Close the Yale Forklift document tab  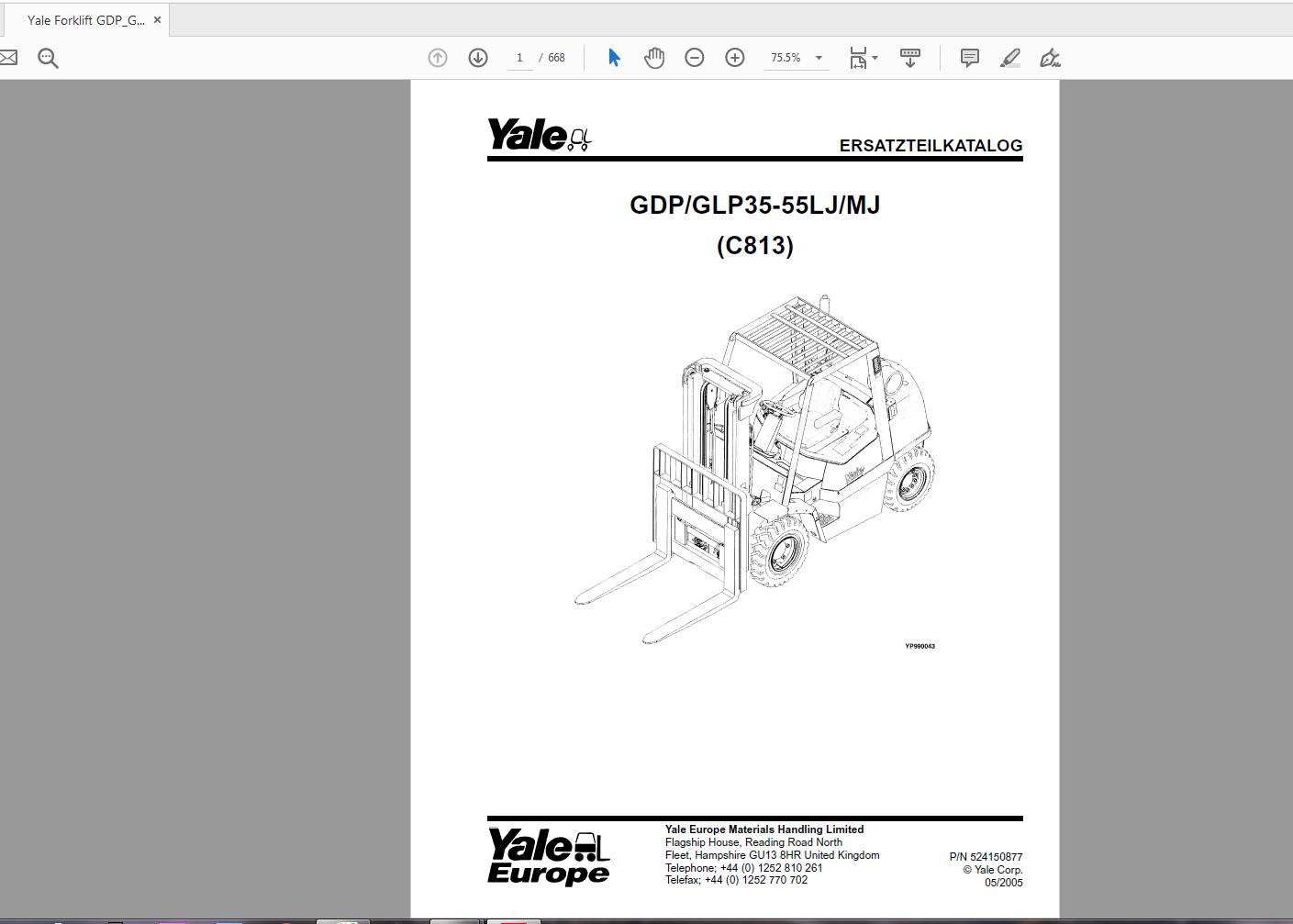157,19
